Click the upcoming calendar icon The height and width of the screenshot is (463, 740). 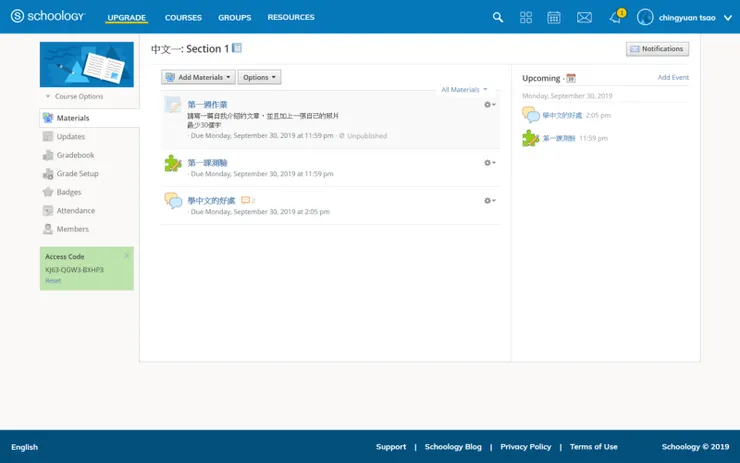click(x=571, y=78)
